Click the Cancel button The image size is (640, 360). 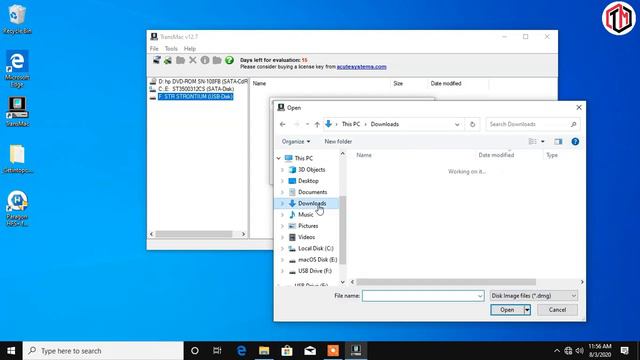pos(557,310)
